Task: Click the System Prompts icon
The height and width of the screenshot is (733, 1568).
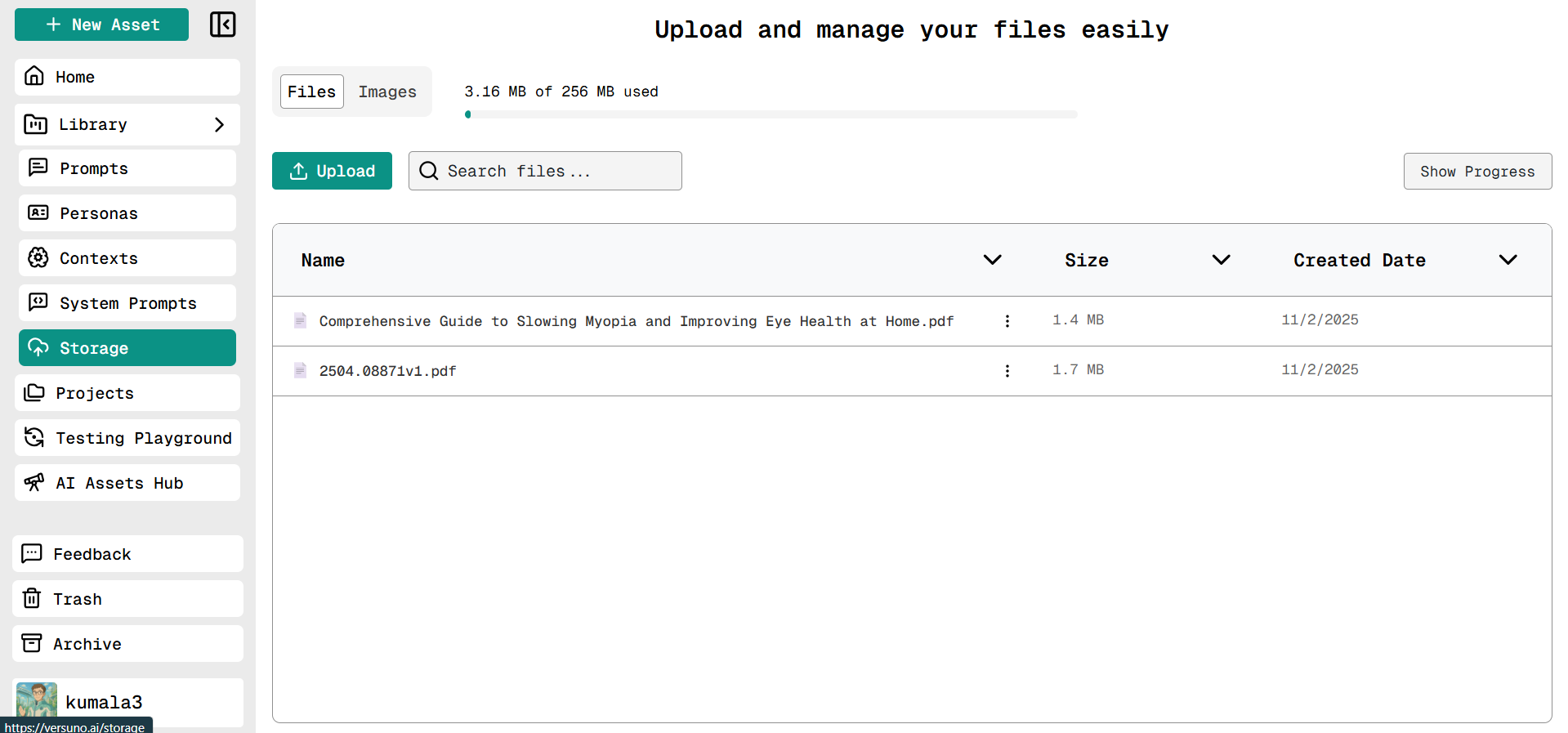Action: [38, 302]
